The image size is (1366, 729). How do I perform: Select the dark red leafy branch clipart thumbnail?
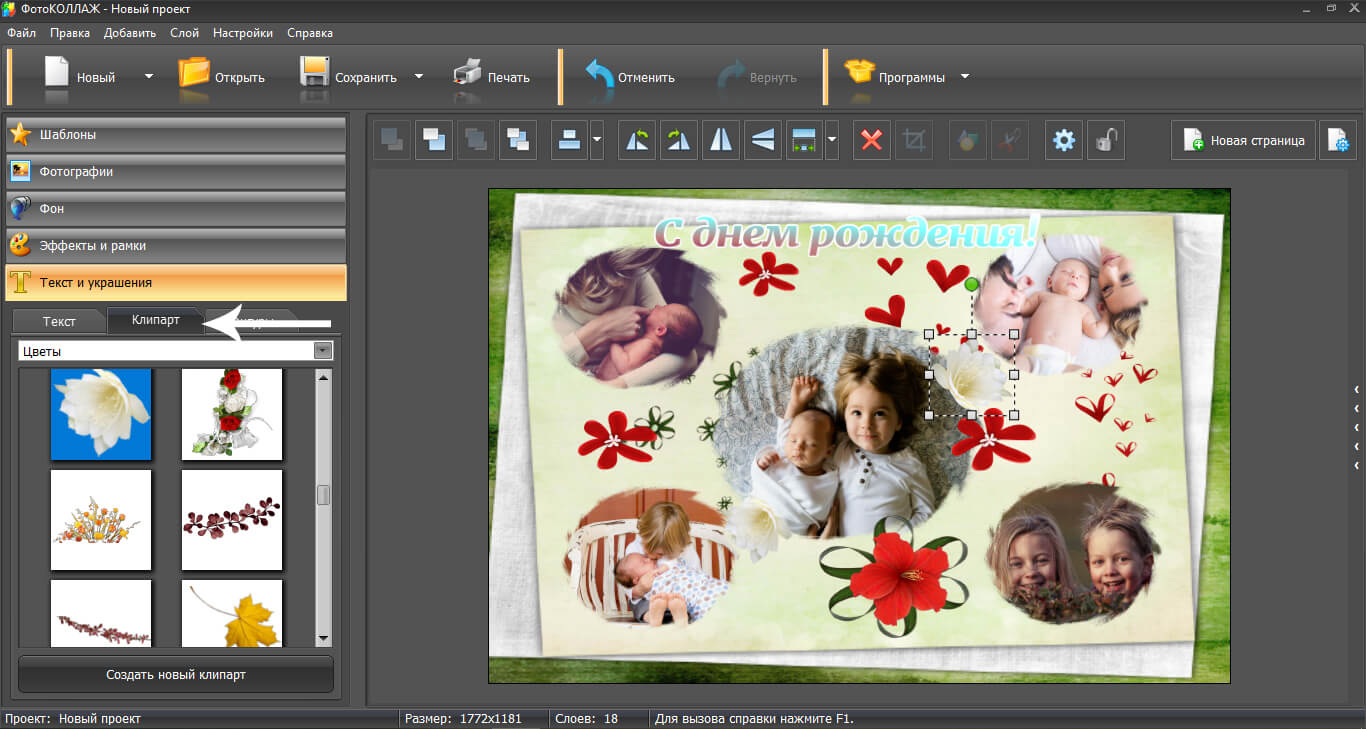coord(232,520)
